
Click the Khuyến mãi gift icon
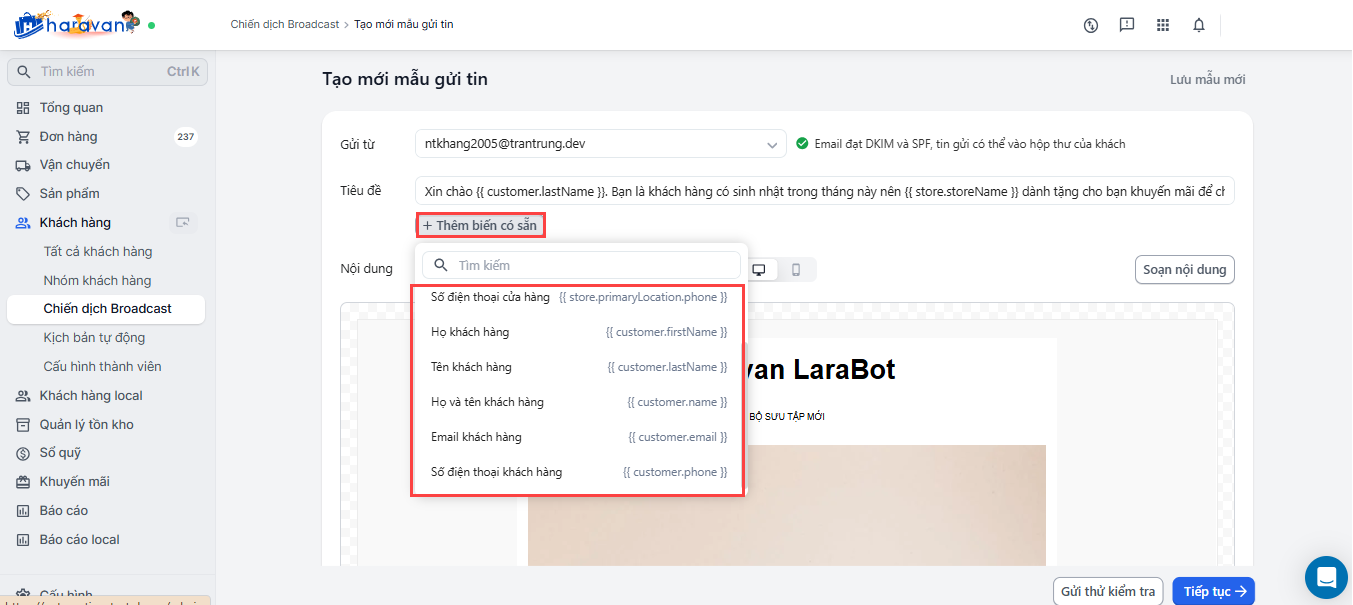(23, 482)
